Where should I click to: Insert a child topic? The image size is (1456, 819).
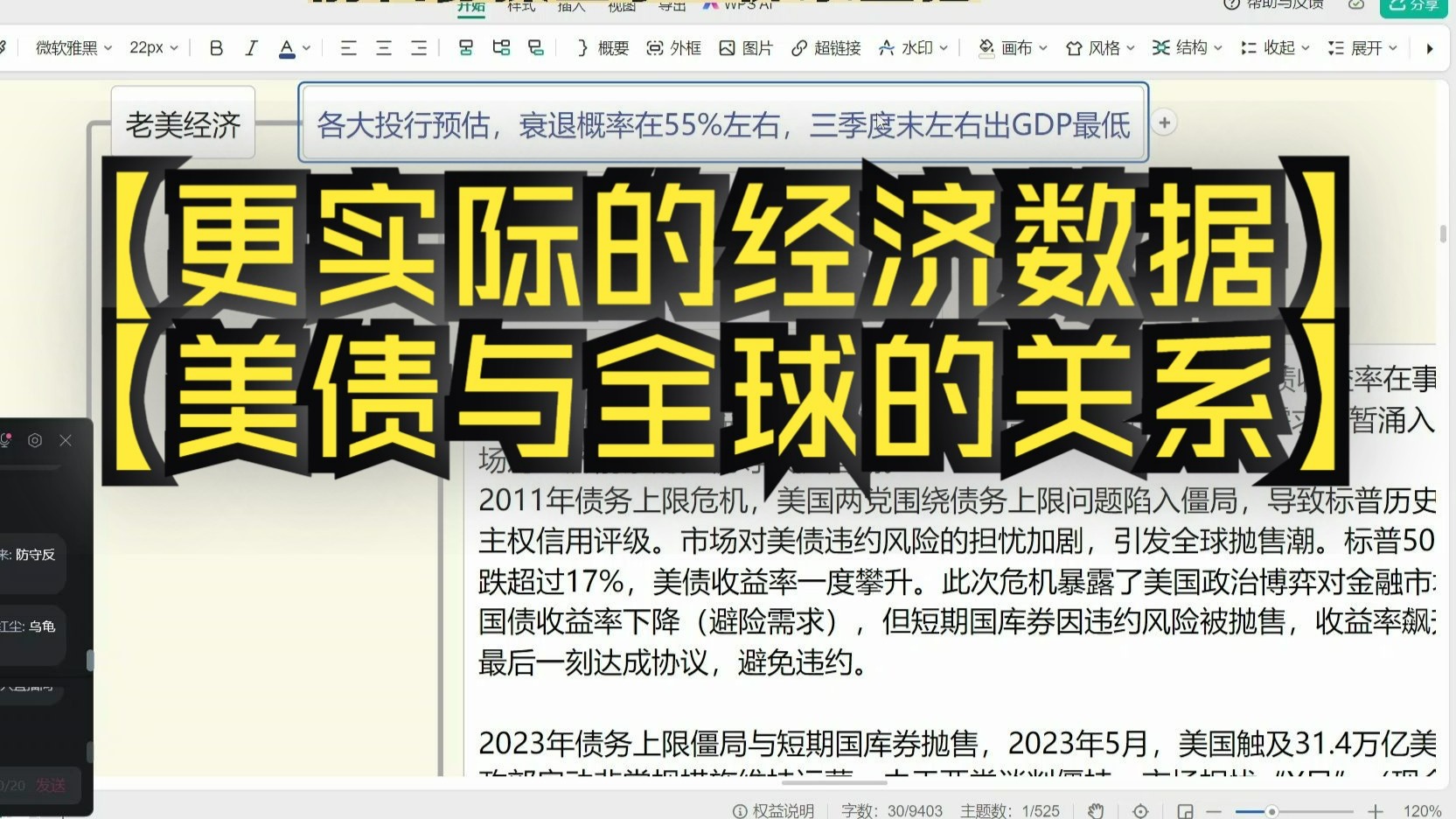click(x=465, y=48)
